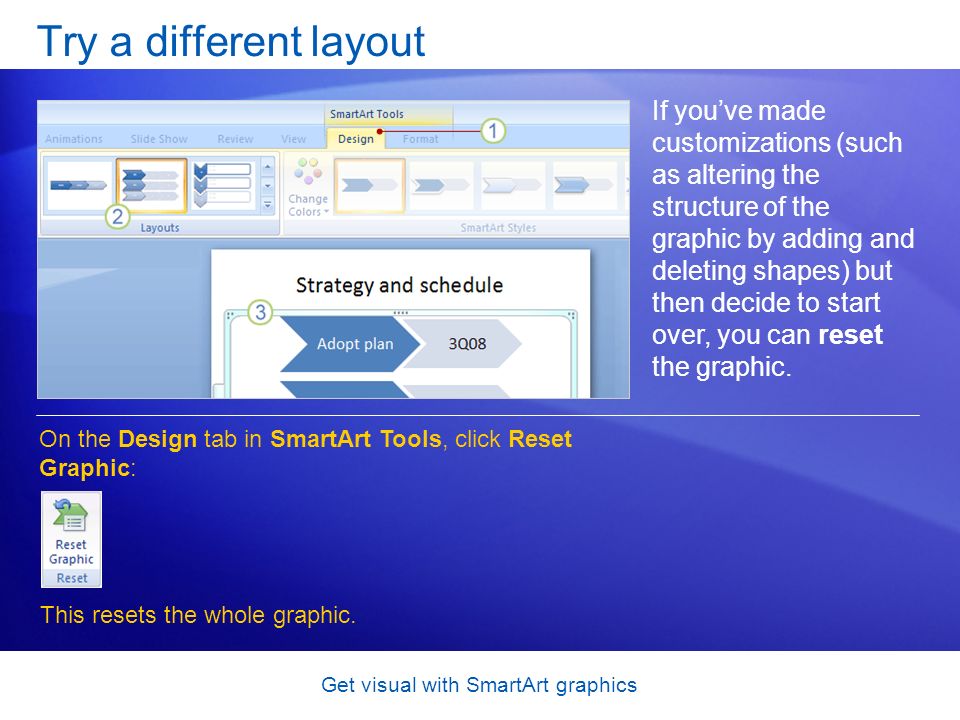This screenshot has height=720, width=960.
Task: Pick the highlighted chevron list layout
Action: [151, 185]
